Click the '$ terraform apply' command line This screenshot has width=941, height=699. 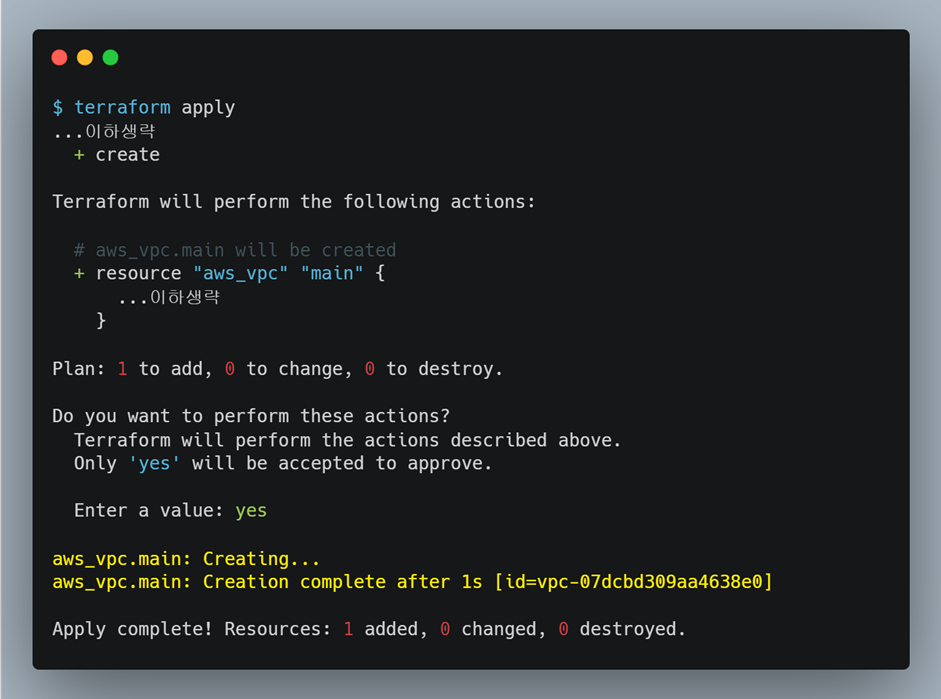click(143, 107)
